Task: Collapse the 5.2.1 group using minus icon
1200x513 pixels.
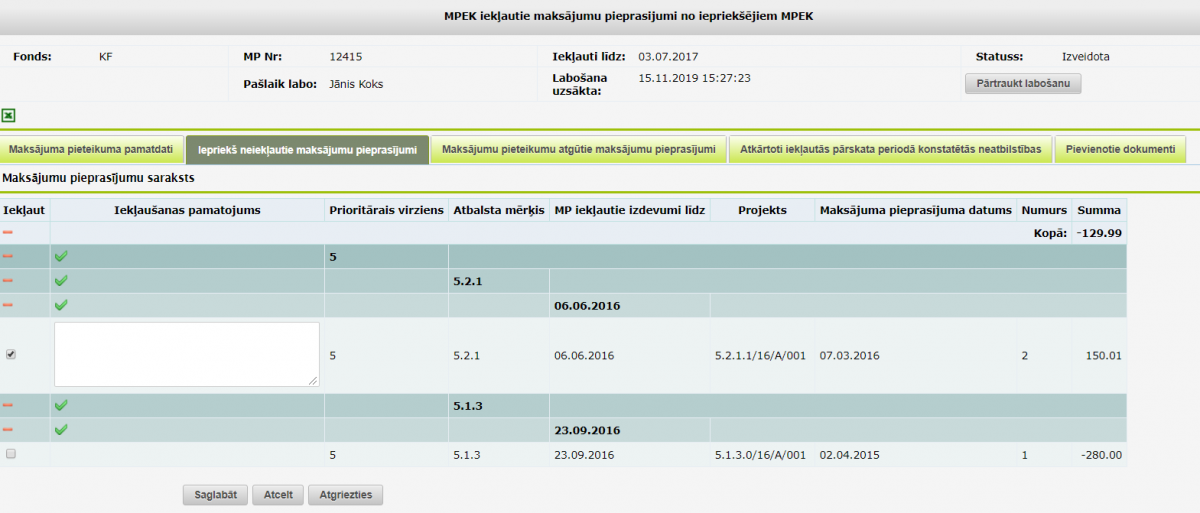Action: point(9,281)
